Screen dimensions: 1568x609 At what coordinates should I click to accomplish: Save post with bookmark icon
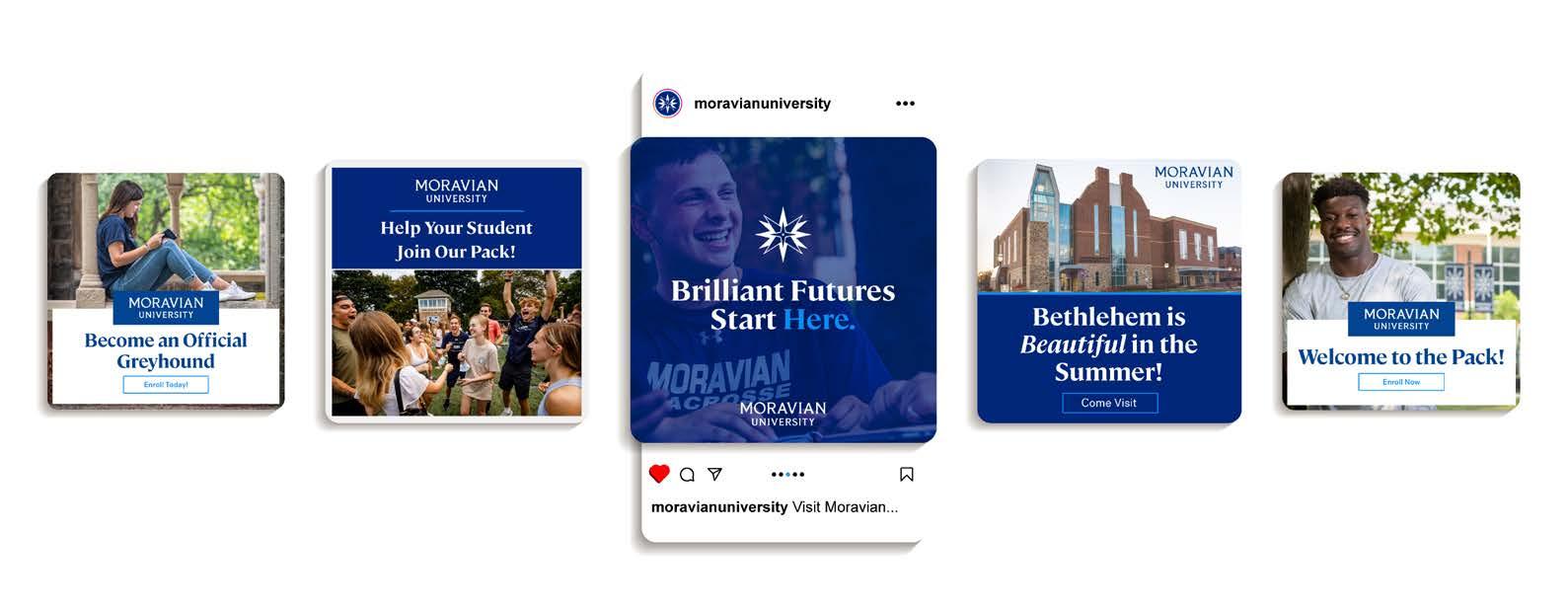pos(907,475)
